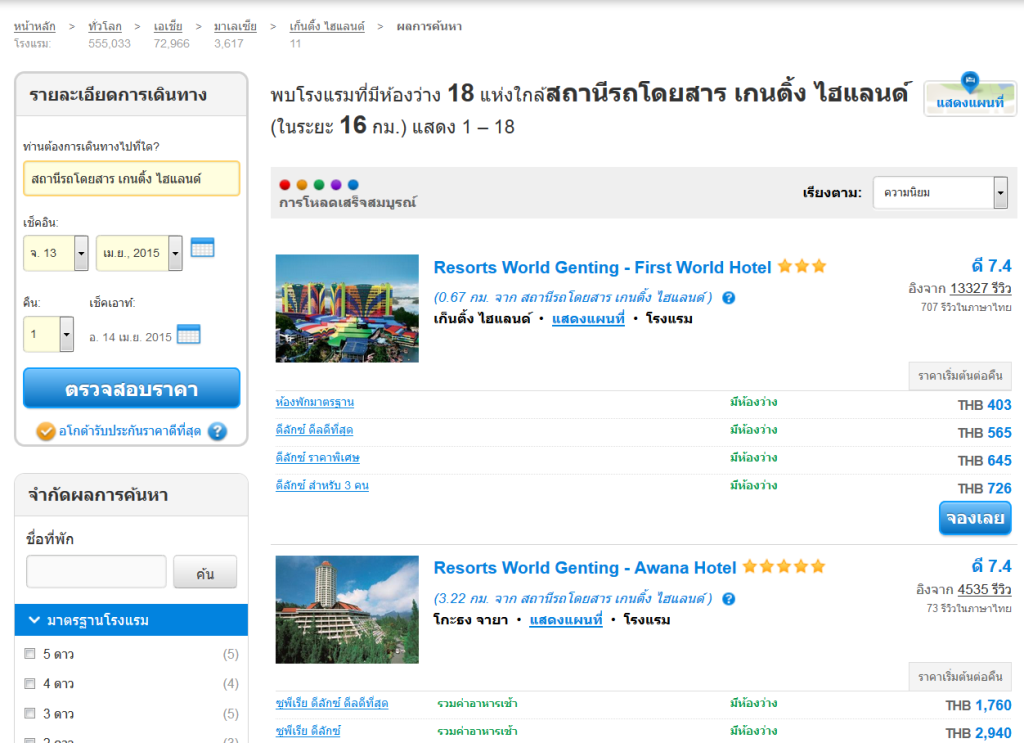Image resolution: width=1024 pixels, height=743 pixels.
Task: Tick the 4 ดาว checkbox
Action: click(x=29, y=684)
